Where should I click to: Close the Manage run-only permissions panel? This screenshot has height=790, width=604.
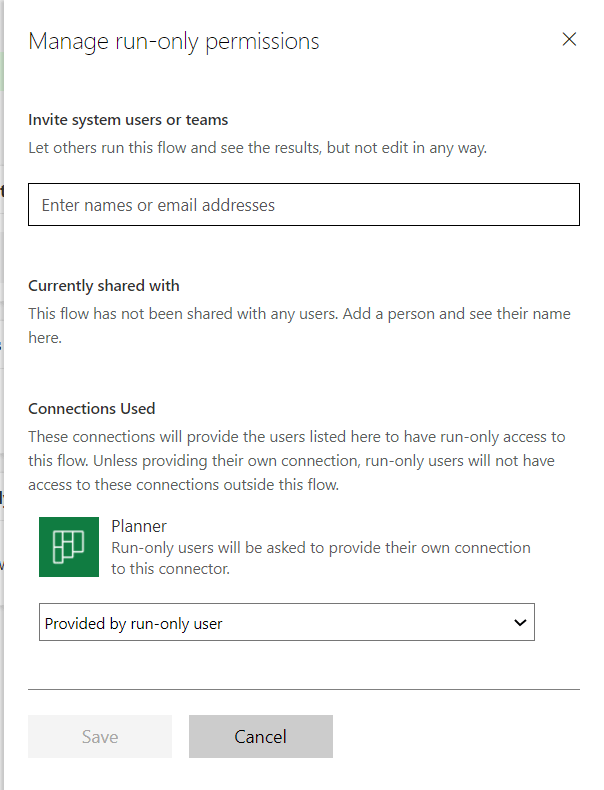[569, 39]
